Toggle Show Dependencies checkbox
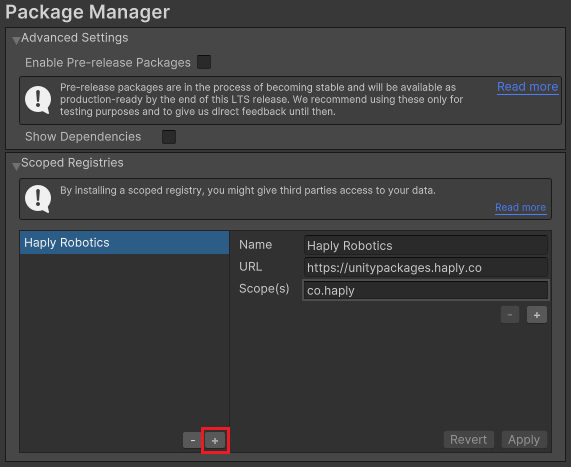 tap(169, 137)
